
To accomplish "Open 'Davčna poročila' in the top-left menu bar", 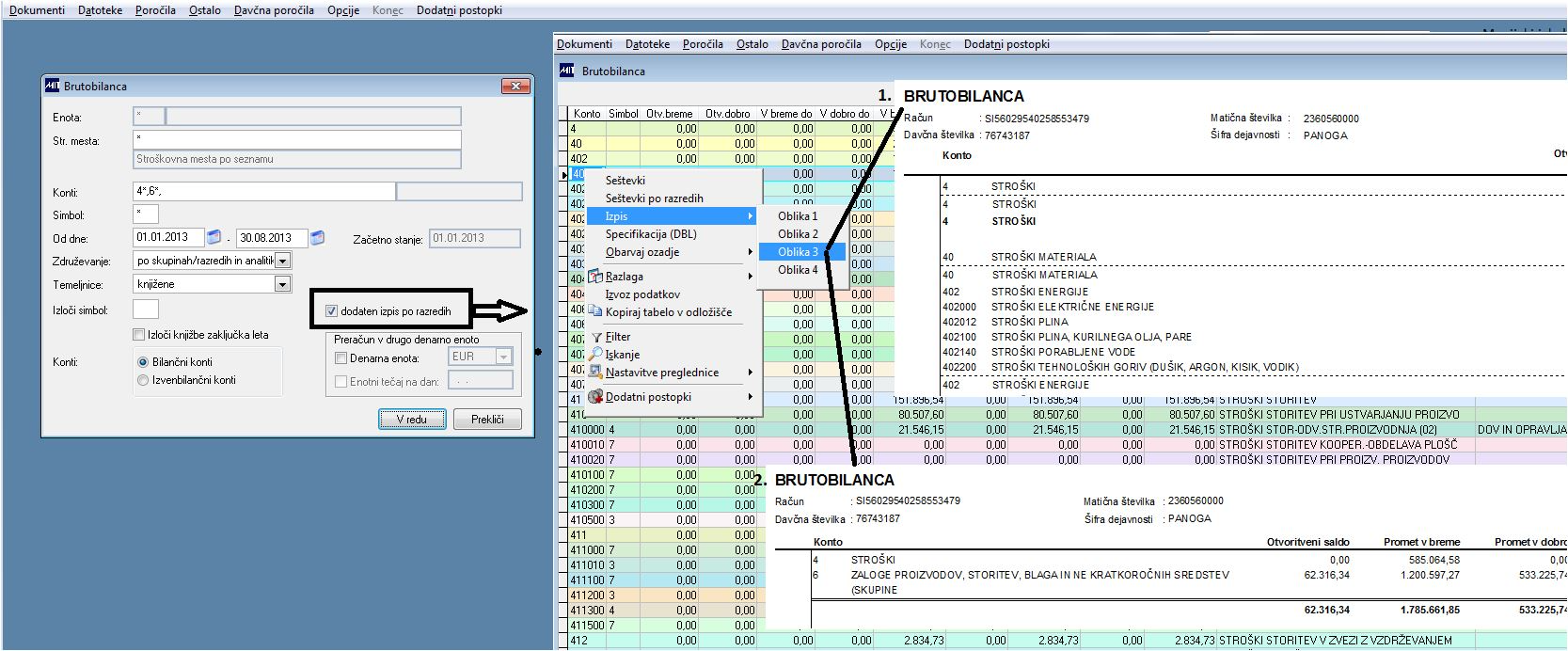I will (274, 10).
